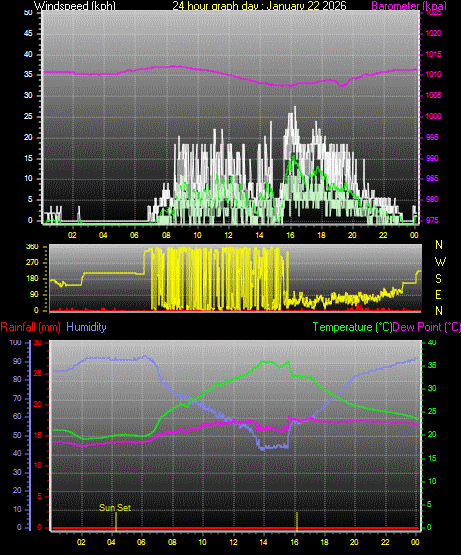Click barometer axis value 985
The image size is (461, 555).
(x=432, y=178)
